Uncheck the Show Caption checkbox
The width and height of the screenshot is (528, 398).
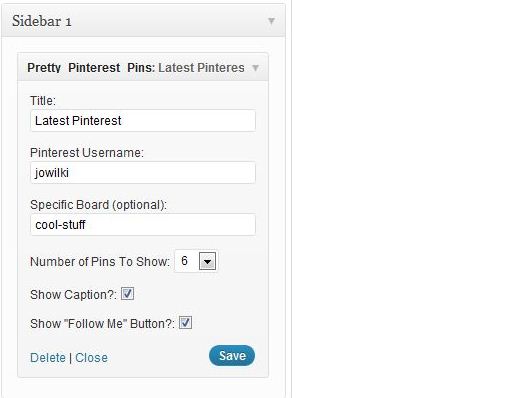(x=128, y=294)
